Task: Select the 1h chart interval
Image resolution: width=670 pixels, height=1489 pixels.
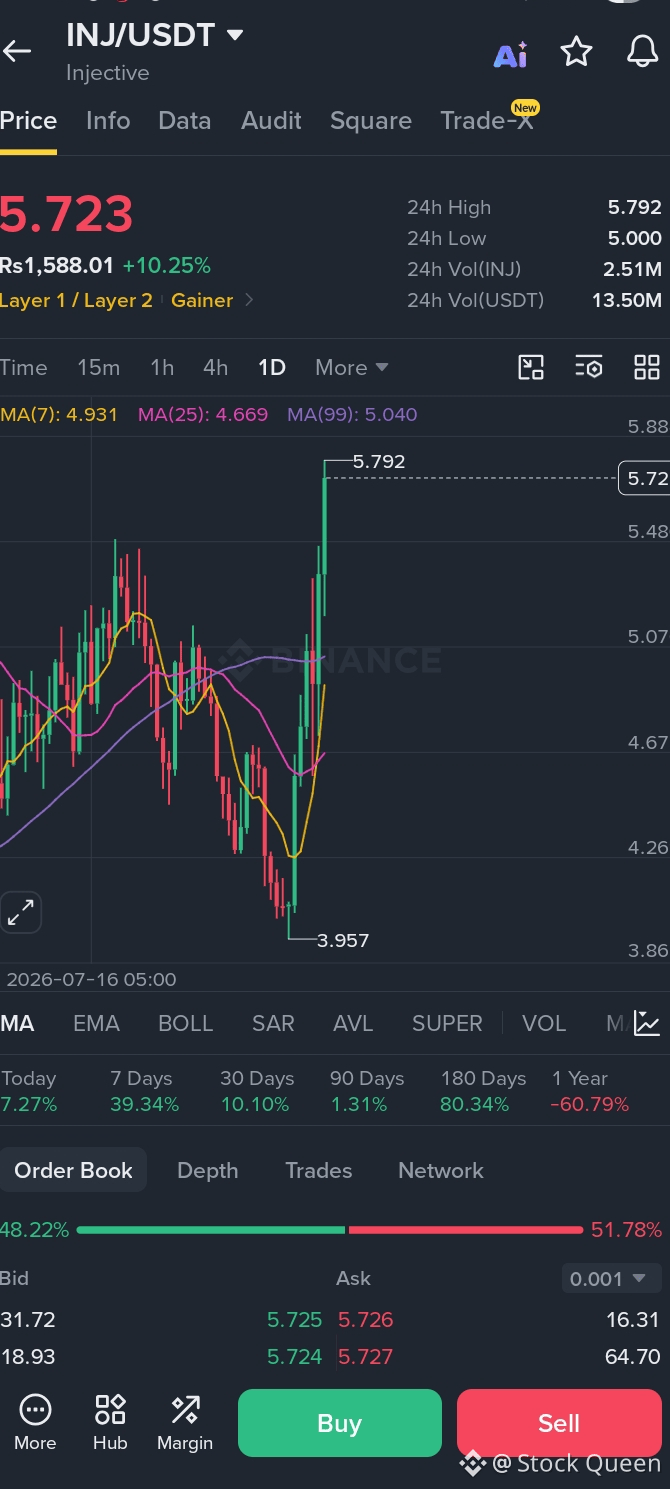Action: (x=162, y=367)
